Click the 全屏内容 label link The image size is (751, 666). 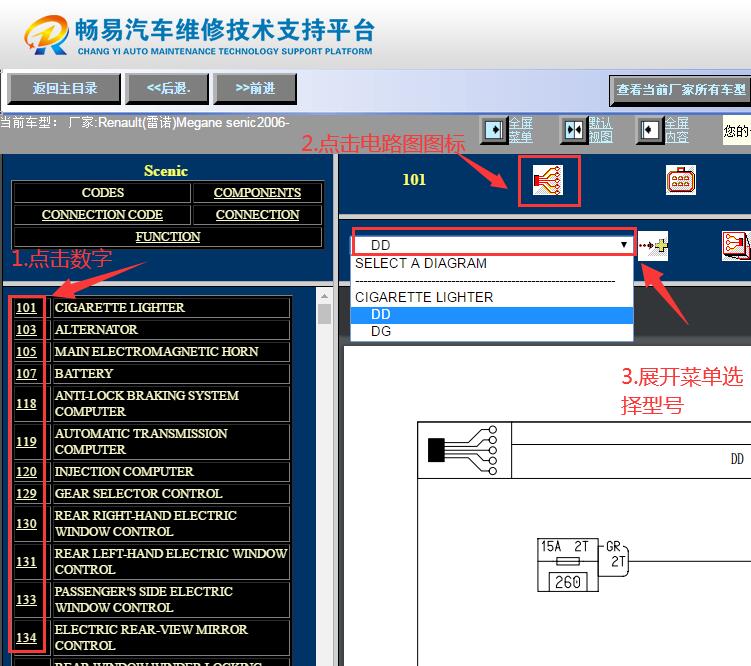676,130
